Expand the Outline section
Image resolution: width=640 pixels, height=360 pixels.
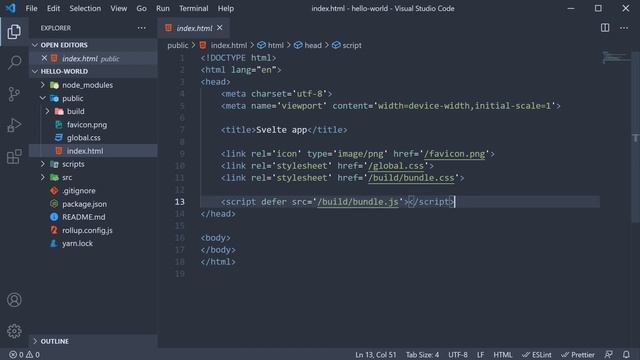pyautogui.click(x=93, y=341)
